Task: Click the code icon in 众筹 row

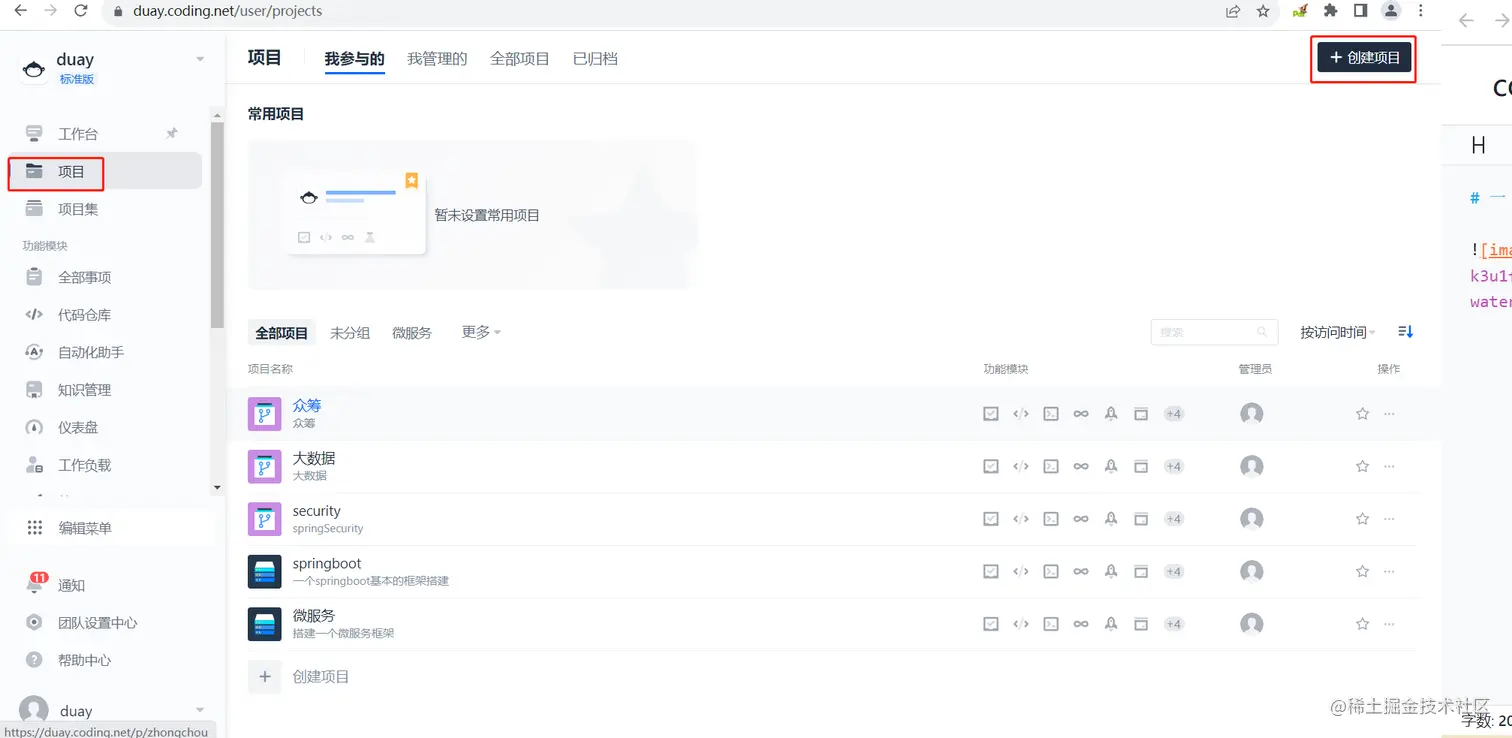Action: point(1021,413)
